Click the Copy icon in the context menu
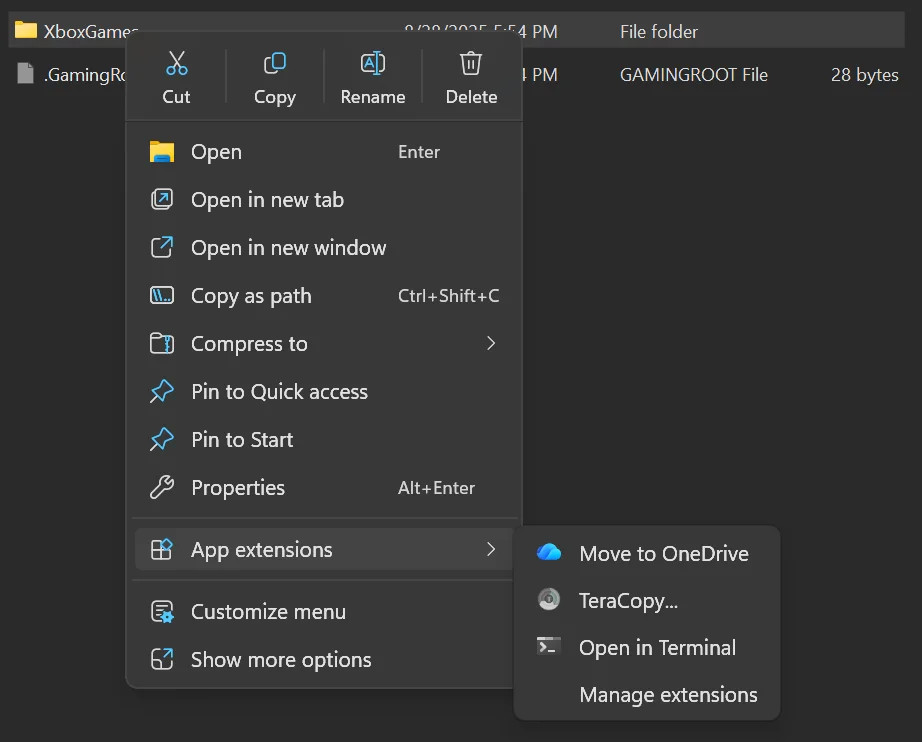This screenshot has height=742, width=922. 275,63
